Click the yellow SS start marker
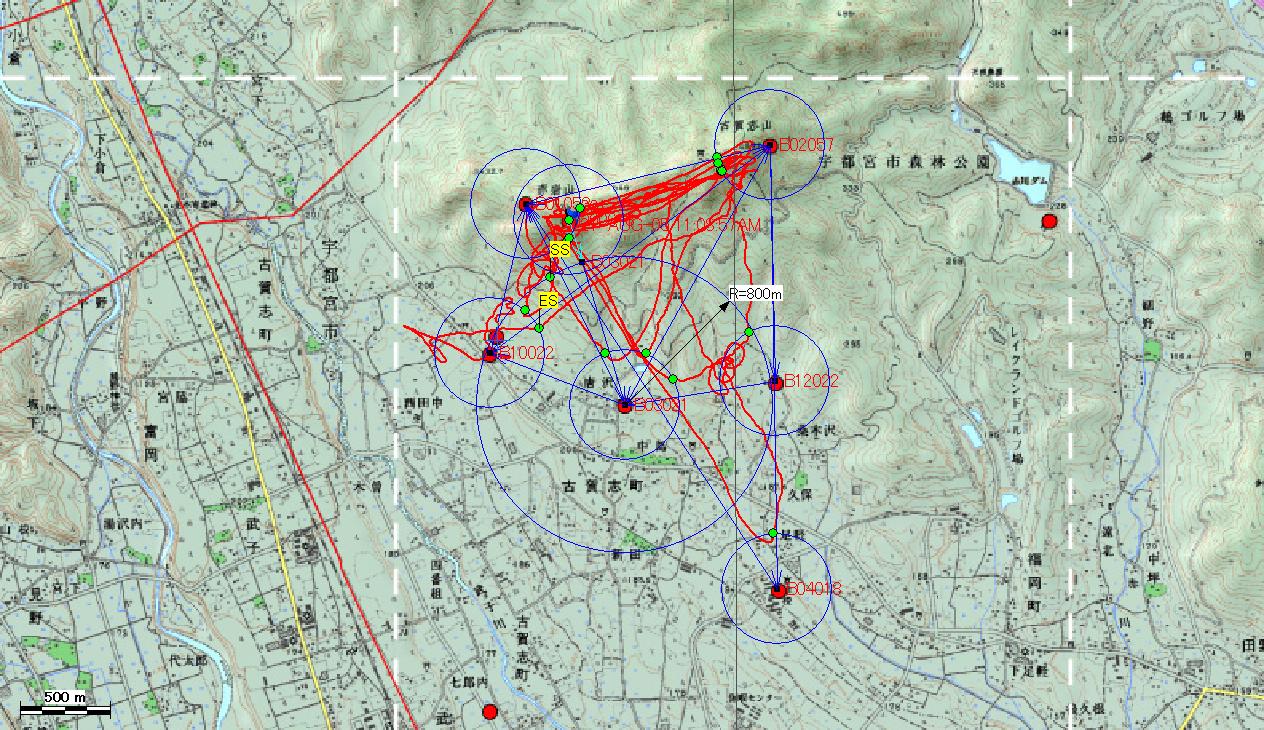 pyautogui.click(x=560, y=249)
